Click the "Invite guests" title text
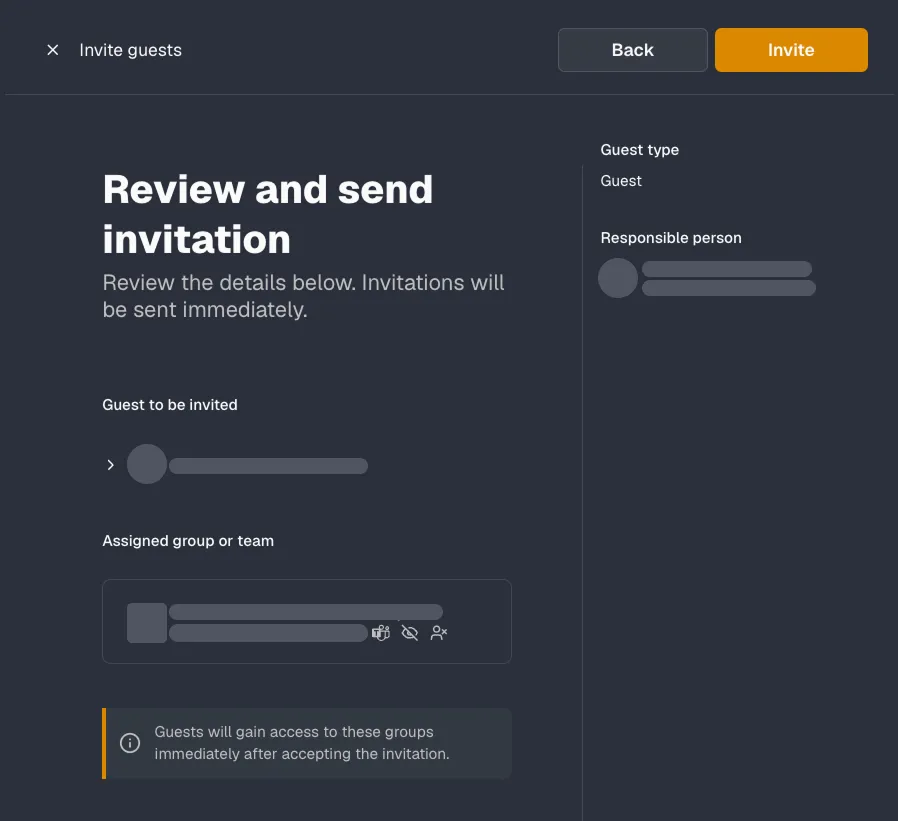898x821 pixels. [x=131, y=50]
